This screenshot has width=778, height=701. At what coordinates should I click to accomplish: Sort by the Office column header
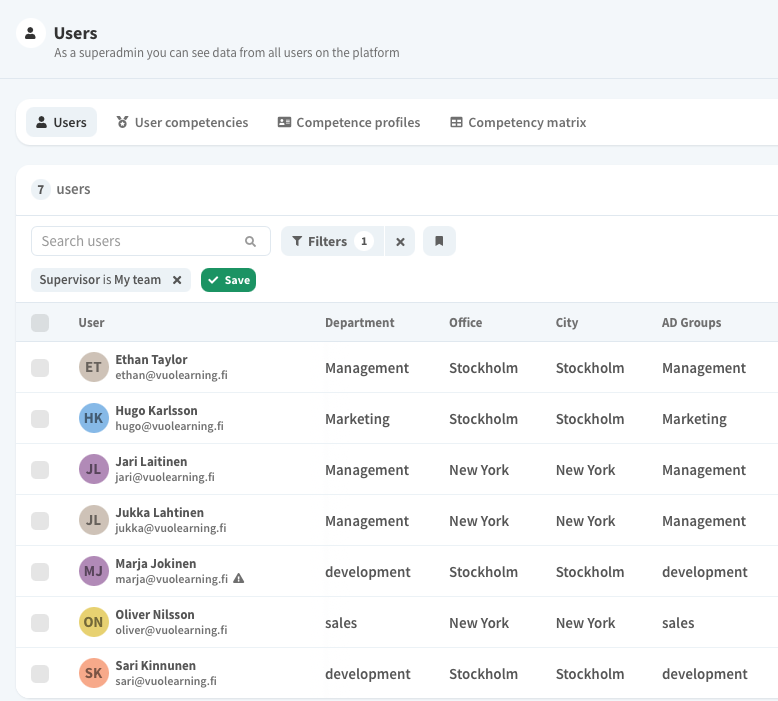[x=465, y=323]
